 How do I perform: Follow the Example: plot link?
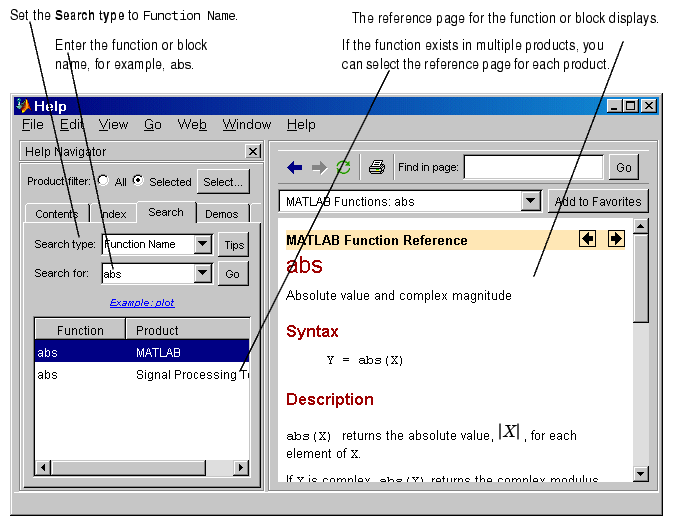point(142,303)
